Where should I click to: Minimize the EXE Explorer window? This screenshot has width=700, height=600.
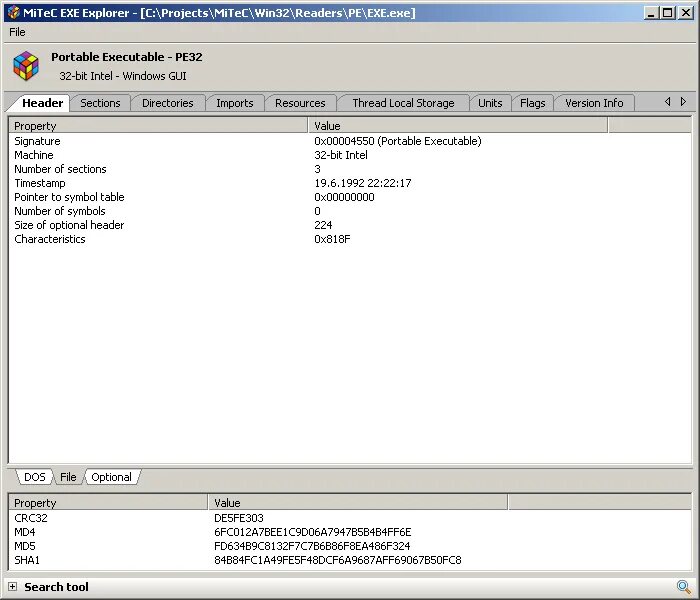651,13
